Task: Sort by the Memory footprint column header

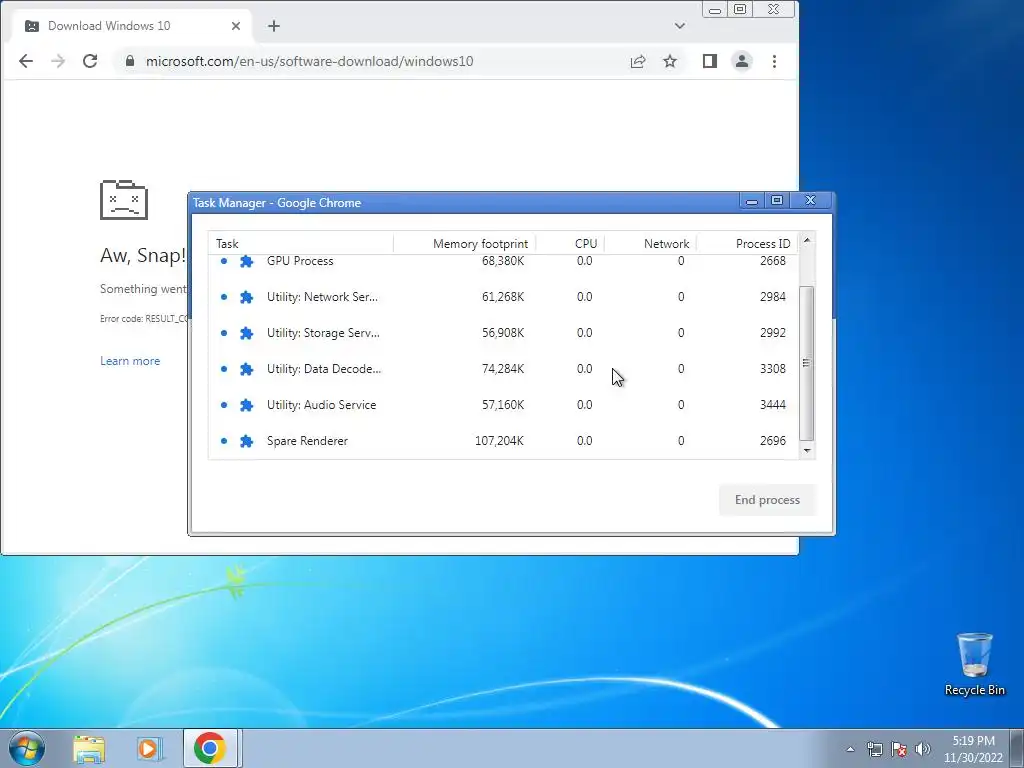Action: coord(465,244)
